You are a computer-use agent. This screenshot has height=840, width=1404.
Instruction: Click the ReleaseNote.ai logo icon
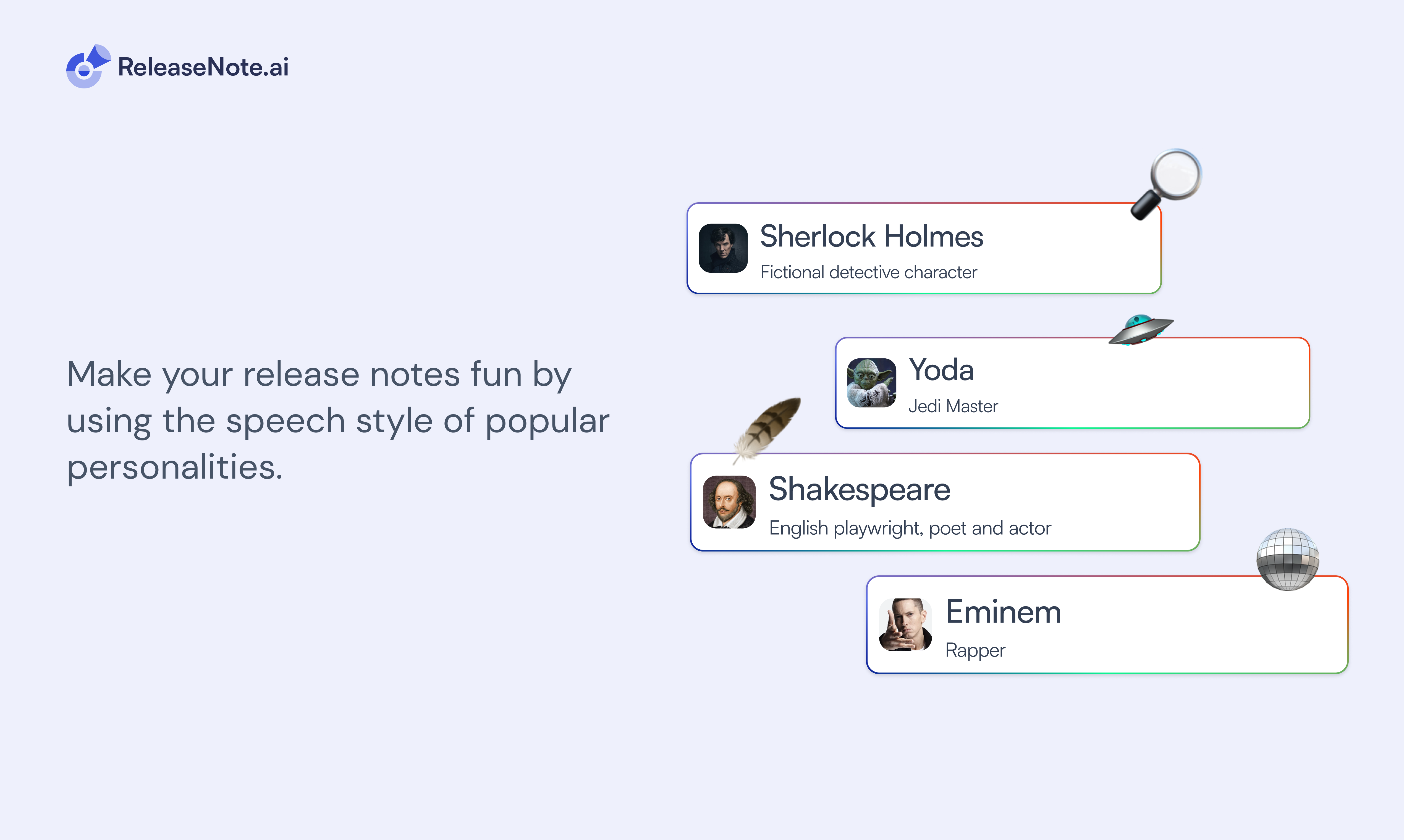click(88, 66)
